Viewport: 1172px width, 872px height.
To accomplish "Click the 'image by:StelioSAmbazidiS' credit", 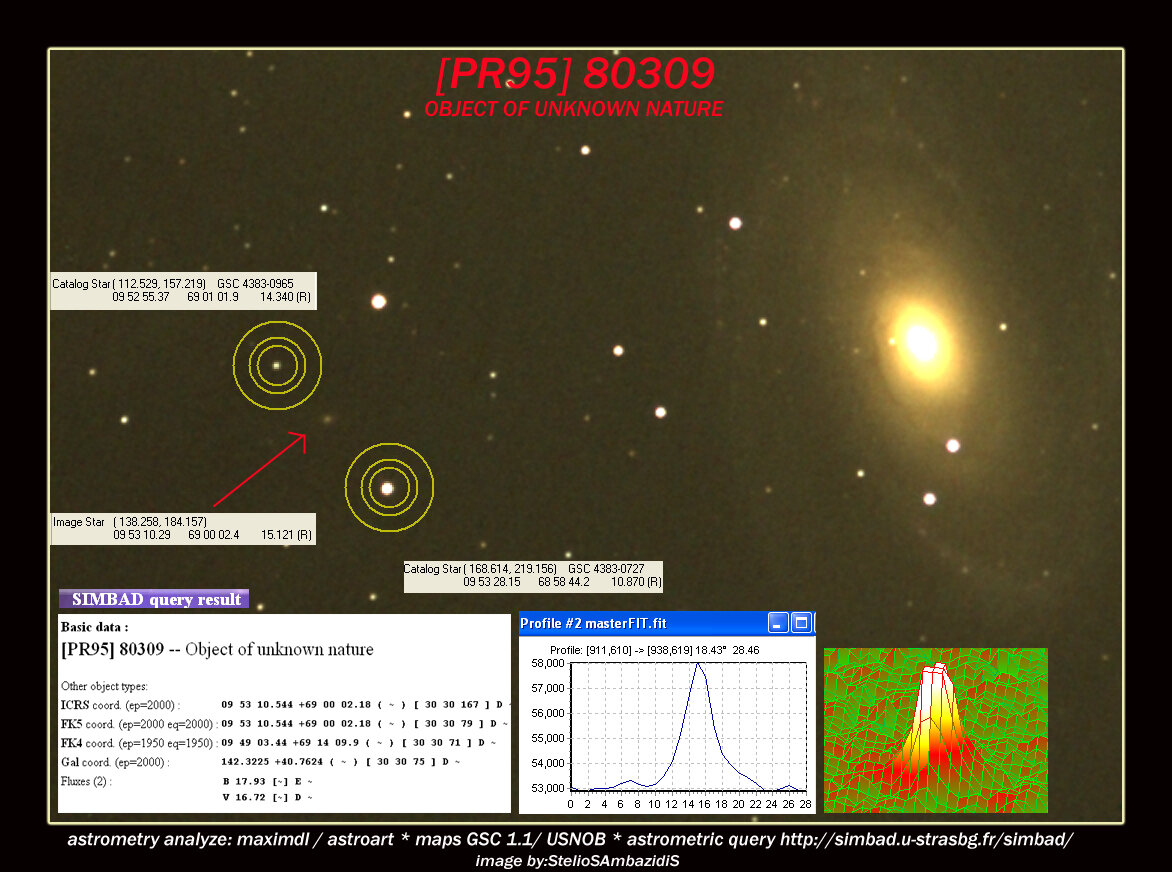I will coord(577,861).
